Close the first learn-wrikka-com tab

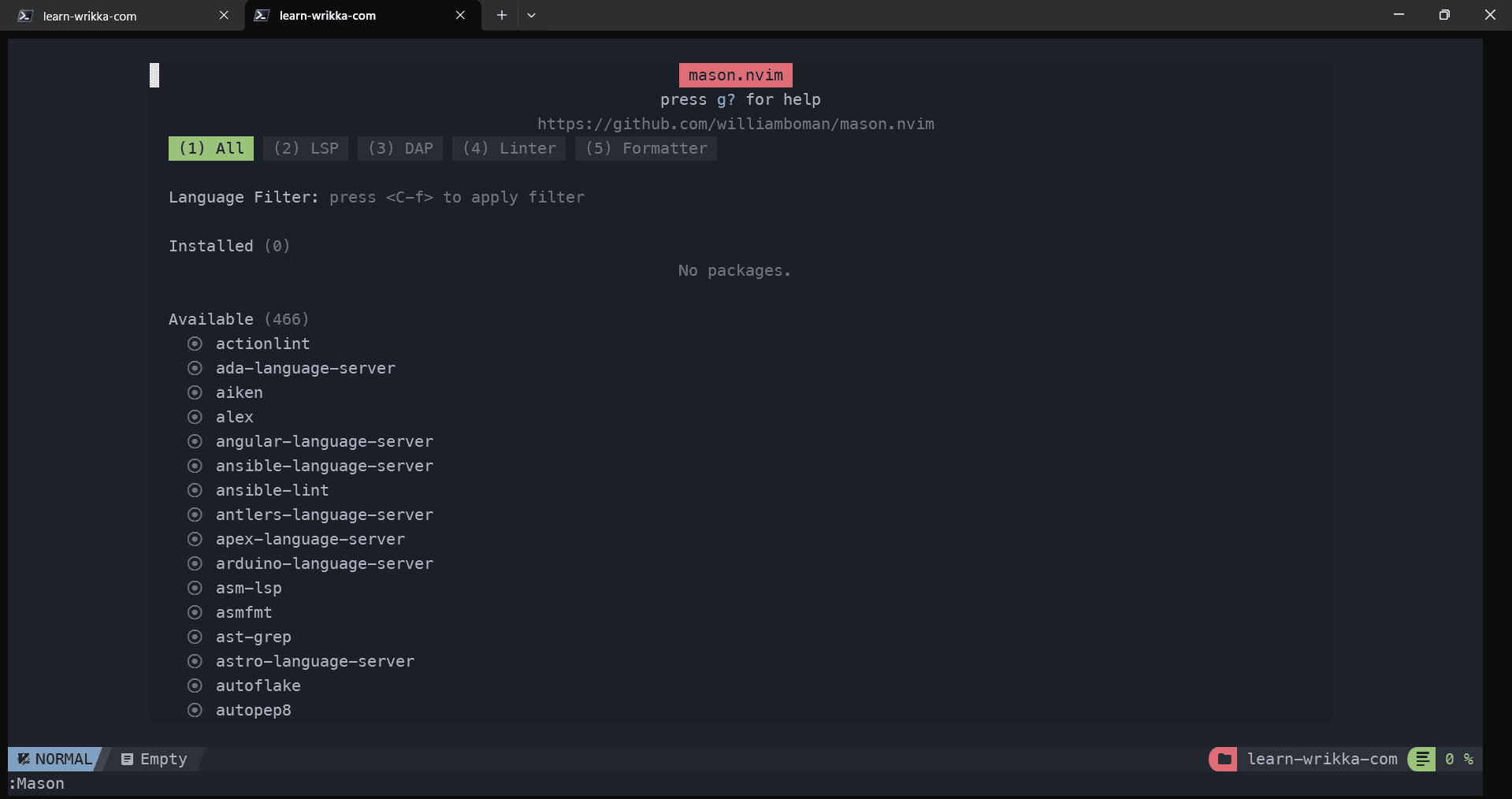224,15
